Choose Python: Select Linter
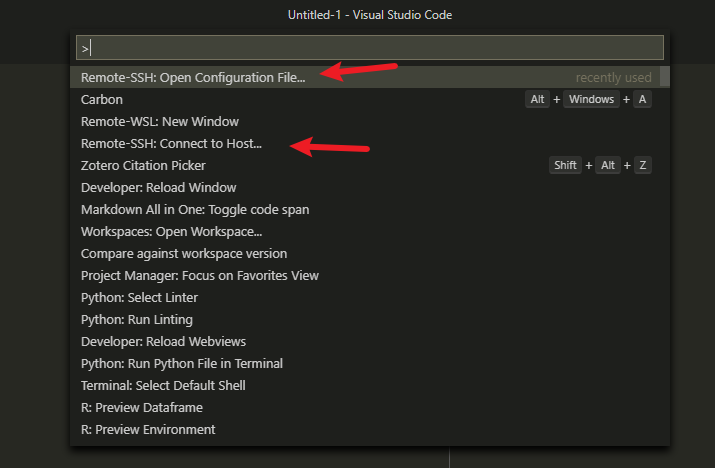Screen dimensions: 715x468 (369, 297)
